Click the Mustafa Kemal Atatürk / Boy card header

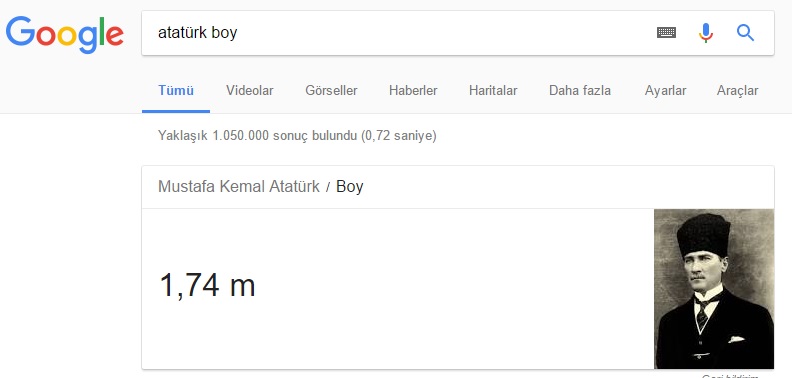(458, 187)
